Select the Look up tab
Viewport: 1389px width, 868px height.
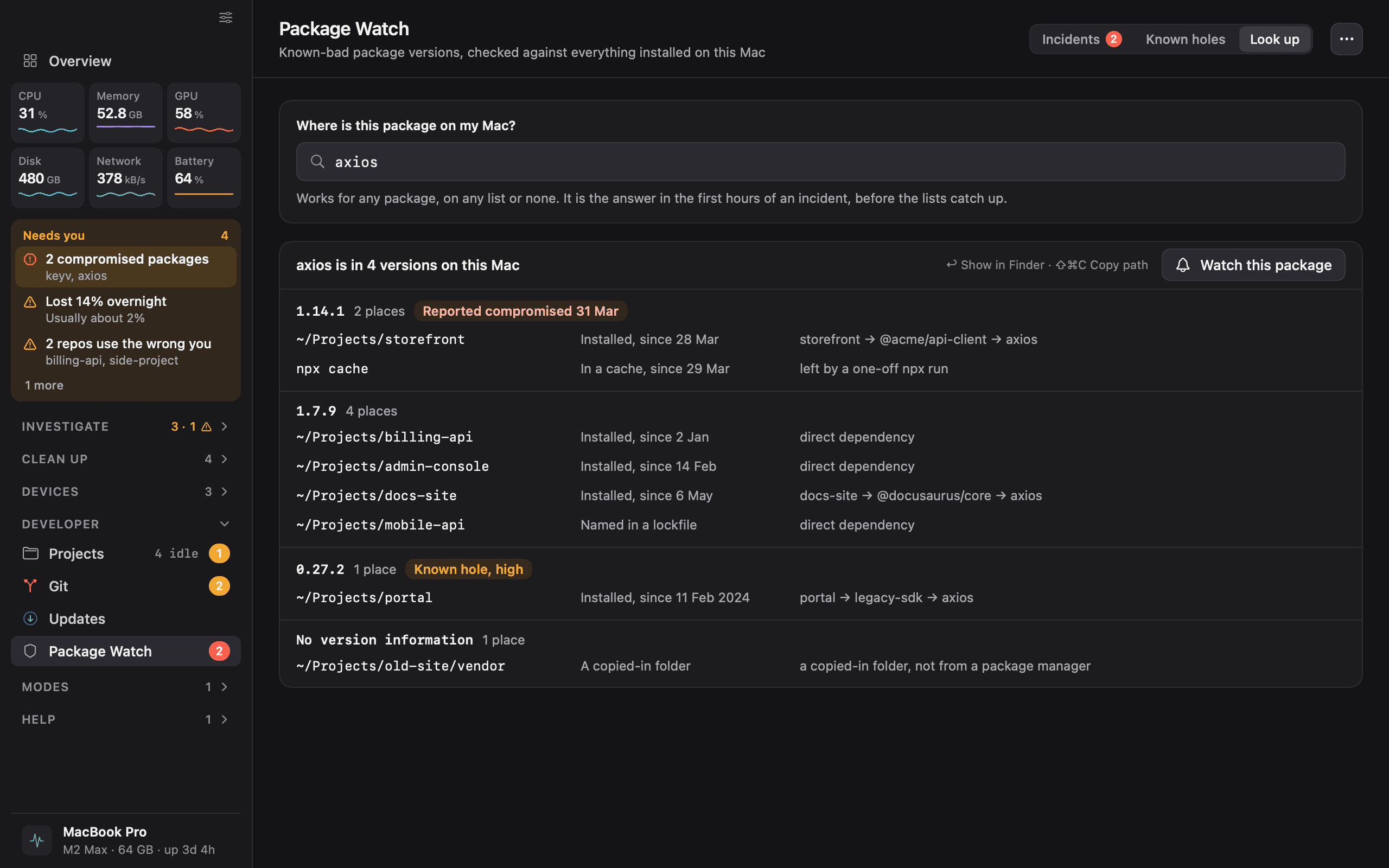1274,39
